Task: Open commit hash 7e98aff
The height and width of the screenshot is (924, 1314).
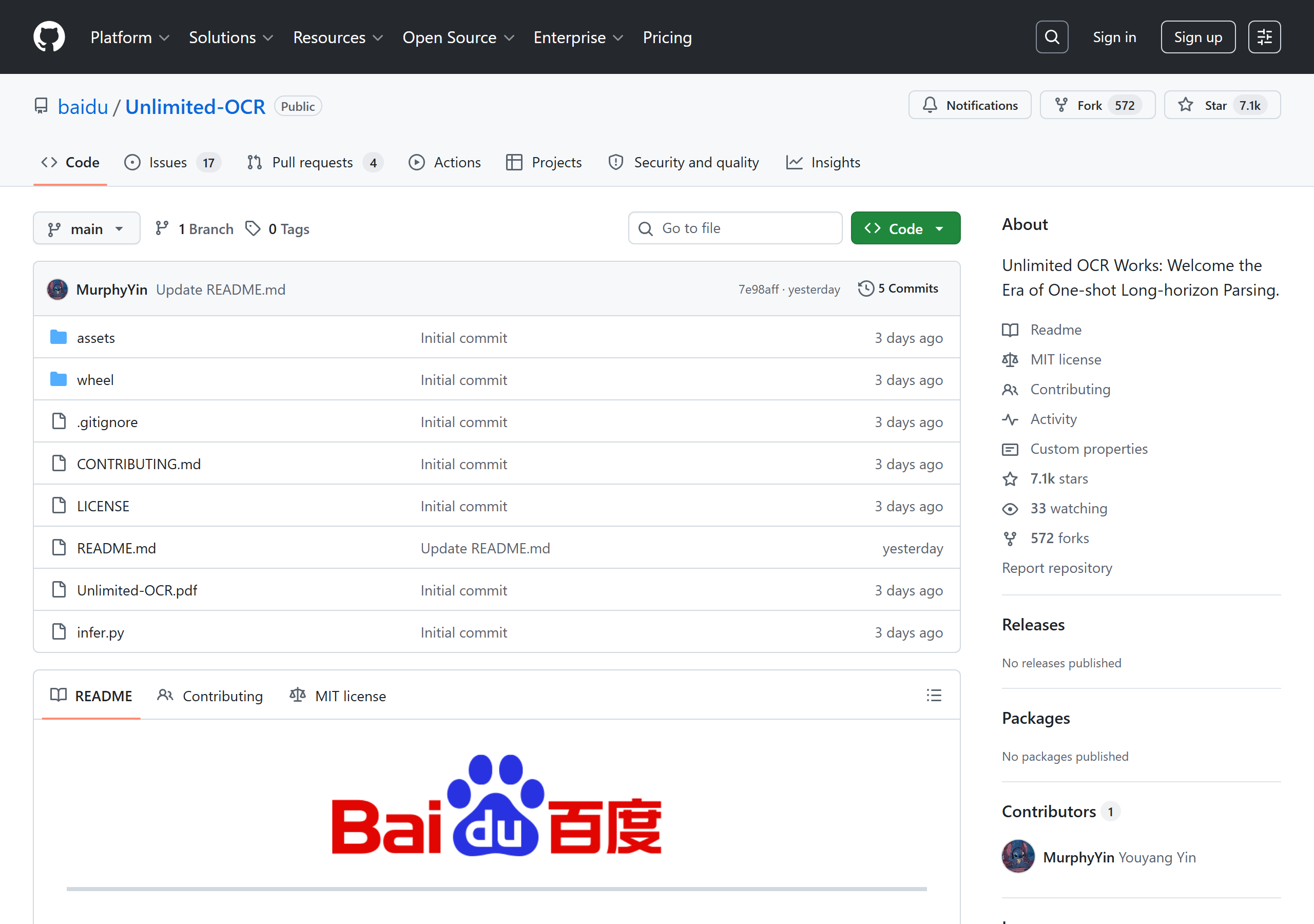Action: pos(758,290)
